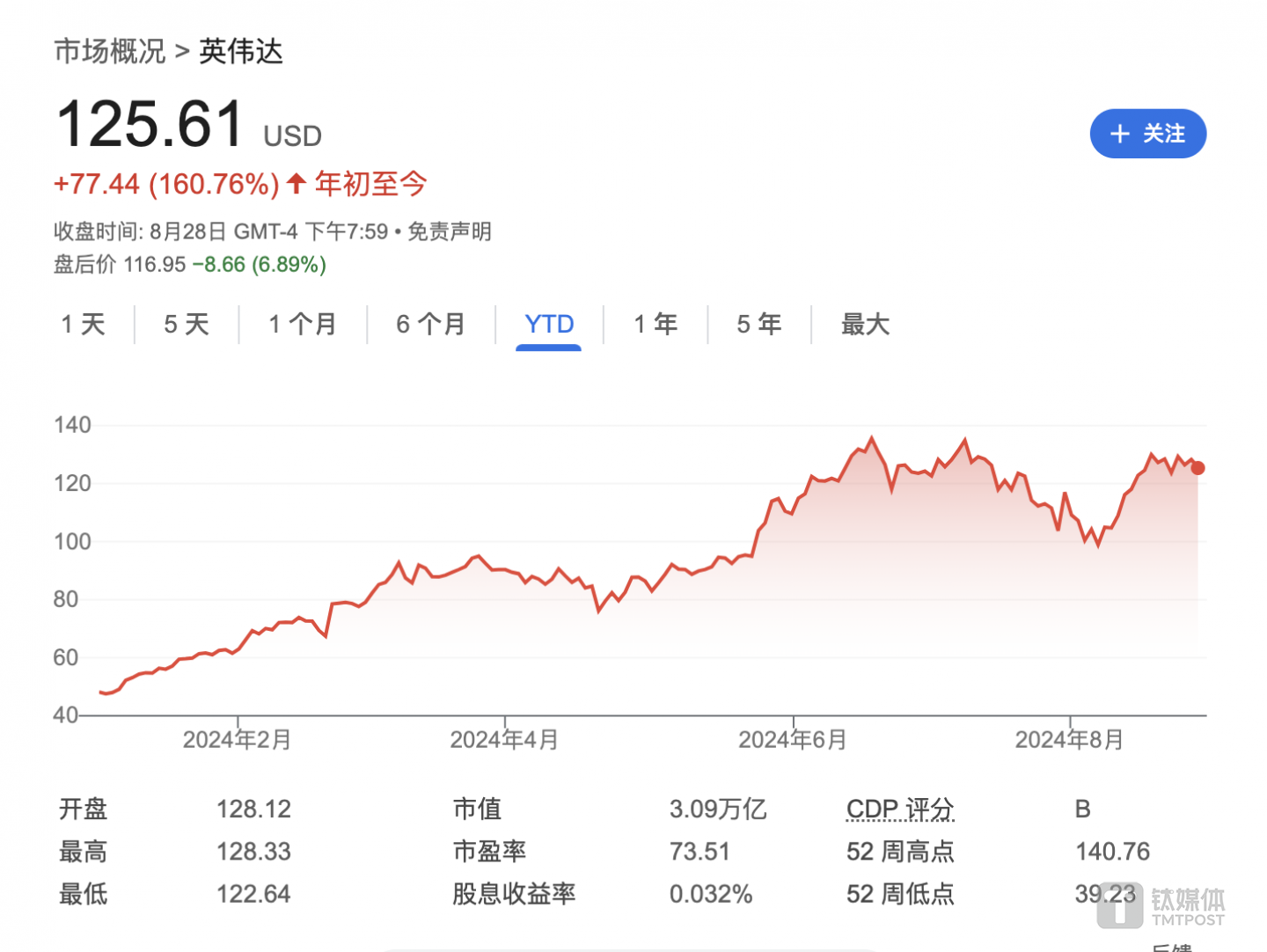Click the 英伟达 breadcrumb title

tap(241, 52)
